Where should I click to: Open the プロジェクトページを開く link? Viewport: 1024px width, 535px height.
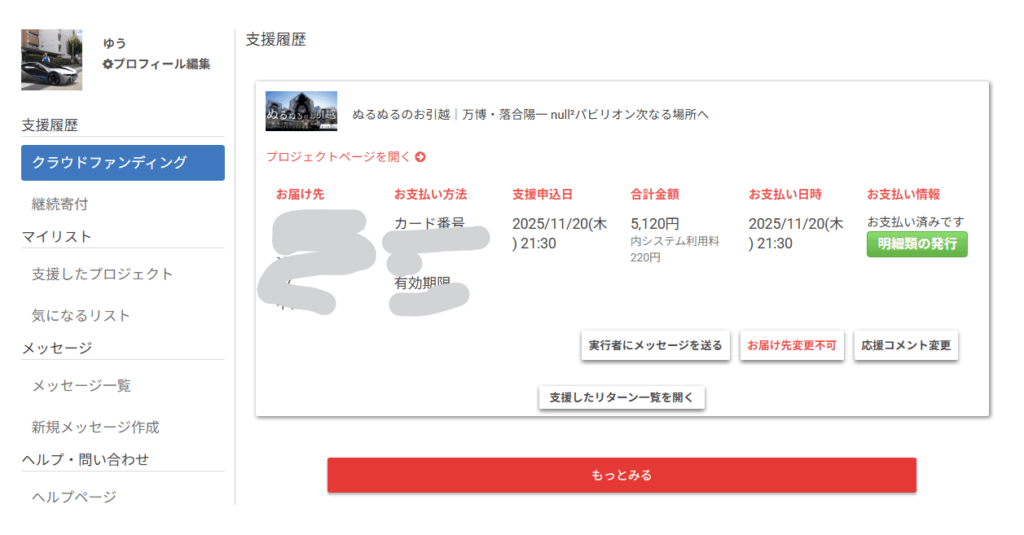(x=339, y=157)
